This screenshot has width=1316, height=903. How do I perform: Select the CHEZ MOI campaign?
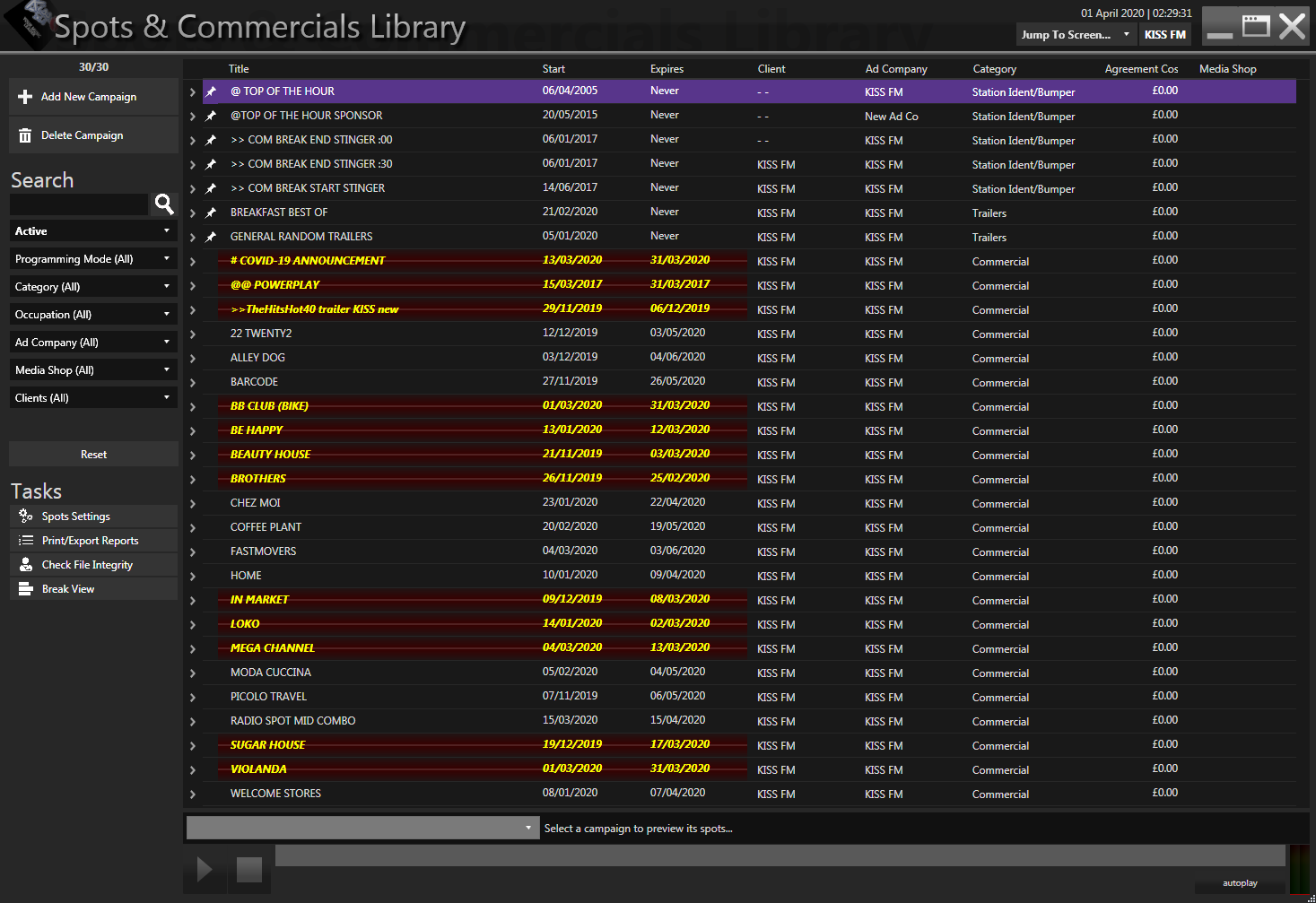pyautogui.click(x=749, y=503)
